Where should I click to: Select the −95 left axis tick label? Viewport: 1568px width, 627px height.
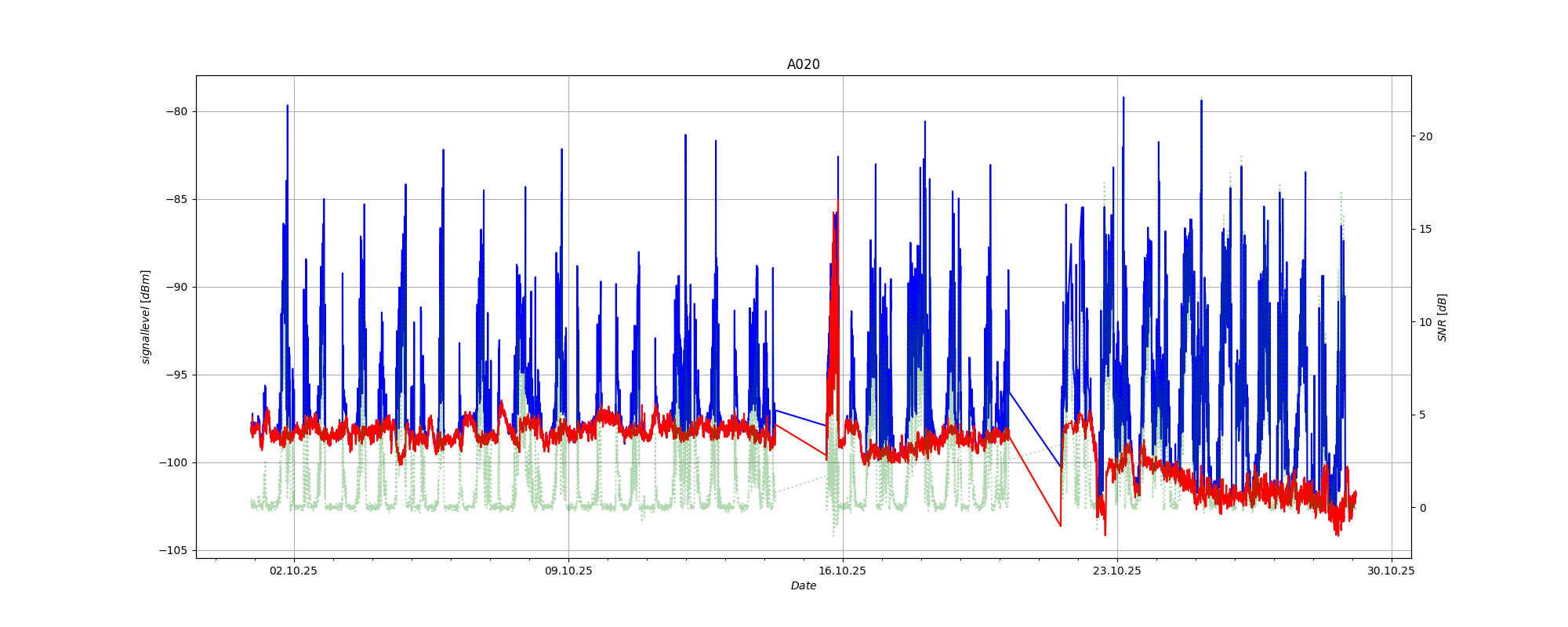[x=177, y=375]
